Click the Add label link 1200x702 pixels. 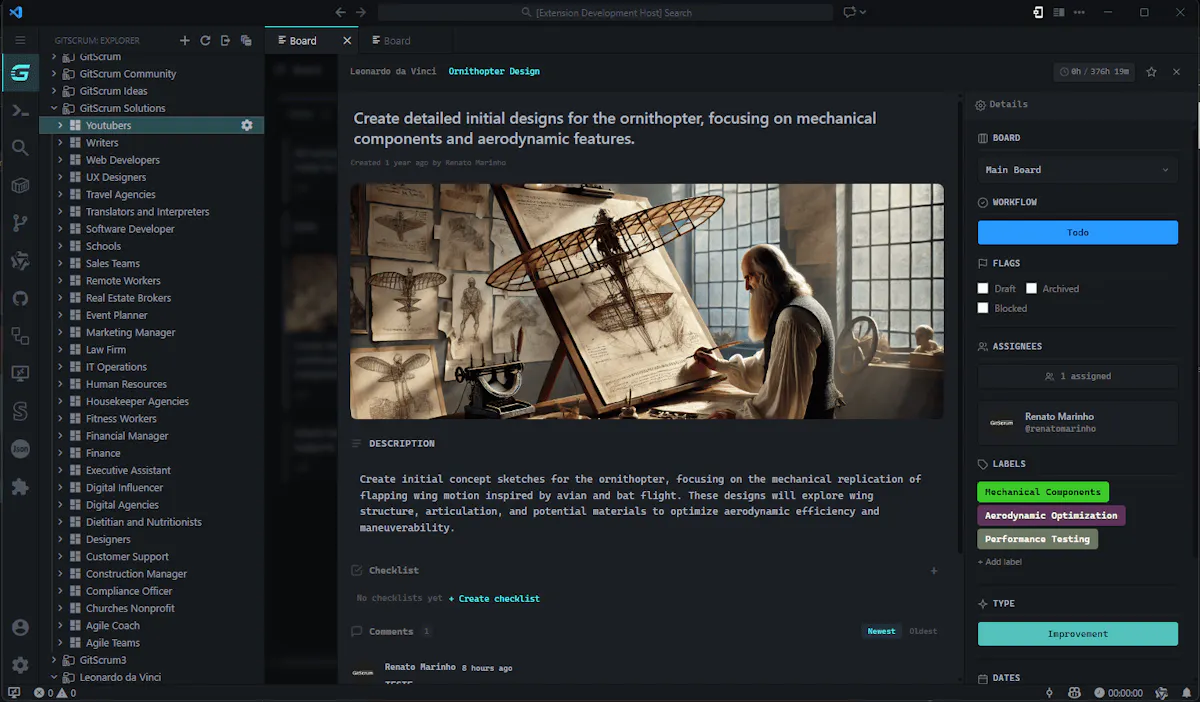tap(1000, 562)
